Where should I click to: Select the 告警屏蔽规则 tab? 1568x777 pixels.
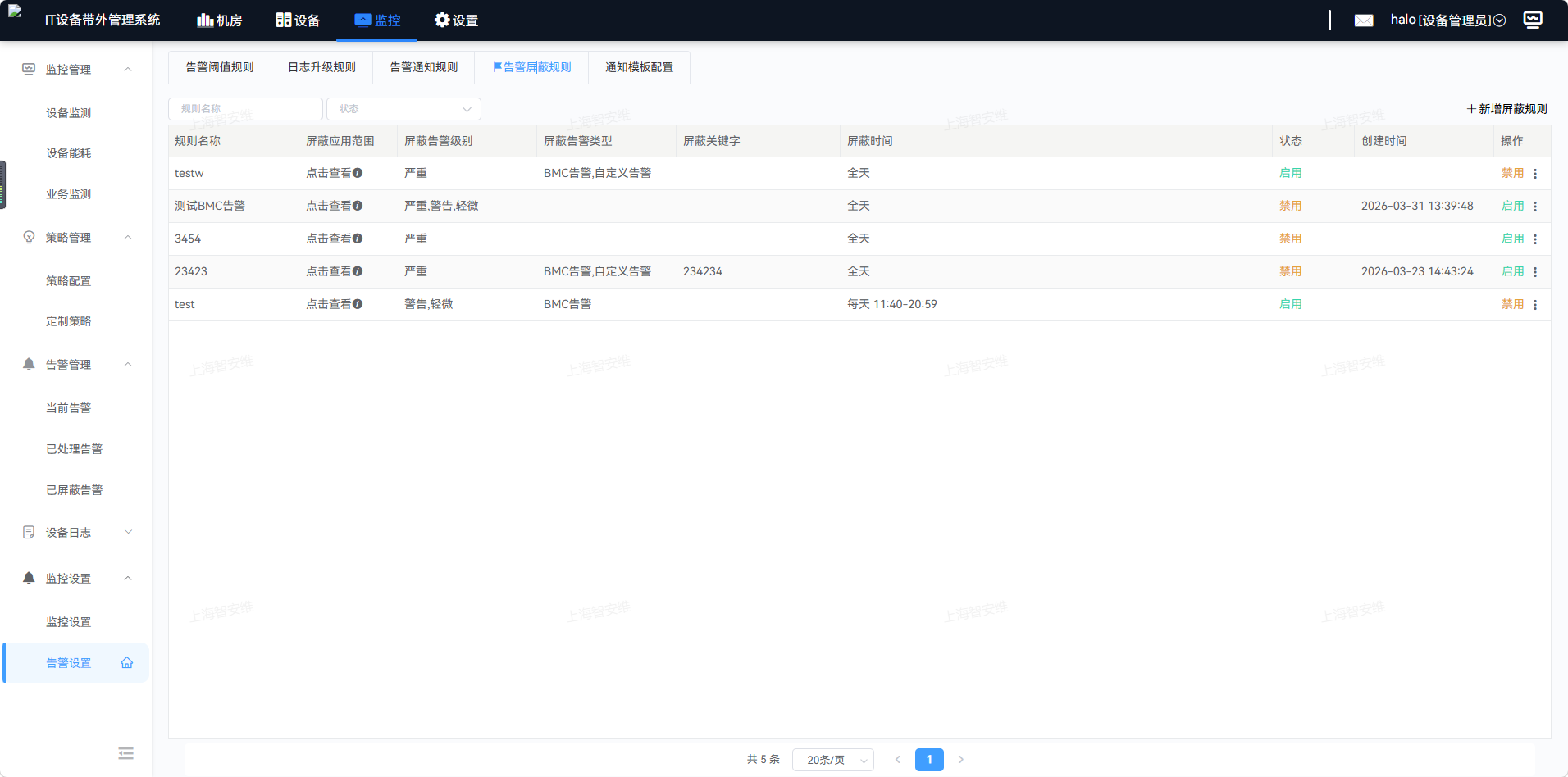(532, 67)
